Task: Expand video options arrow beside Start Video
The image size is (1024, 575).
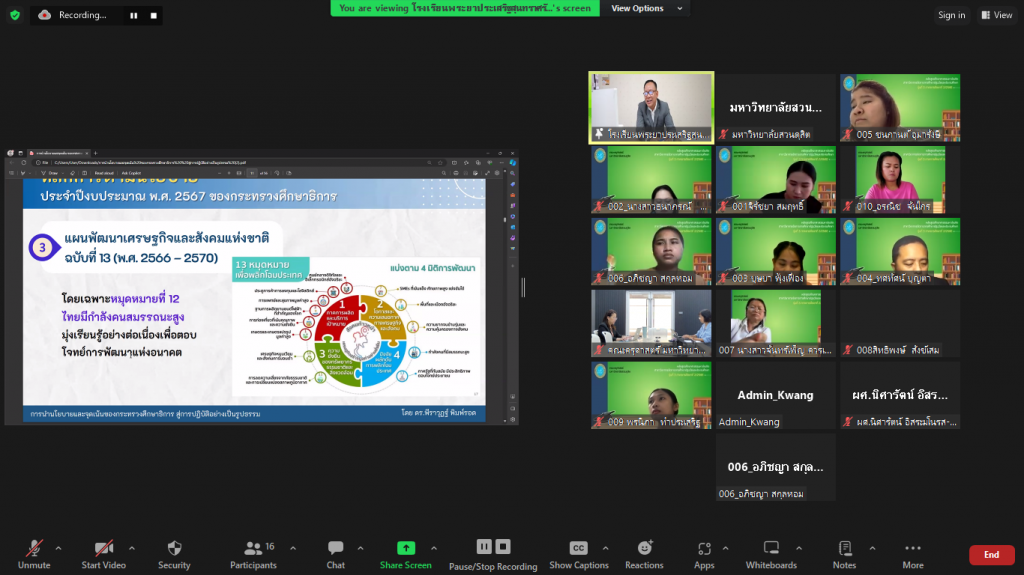Action: coord(134,548)
